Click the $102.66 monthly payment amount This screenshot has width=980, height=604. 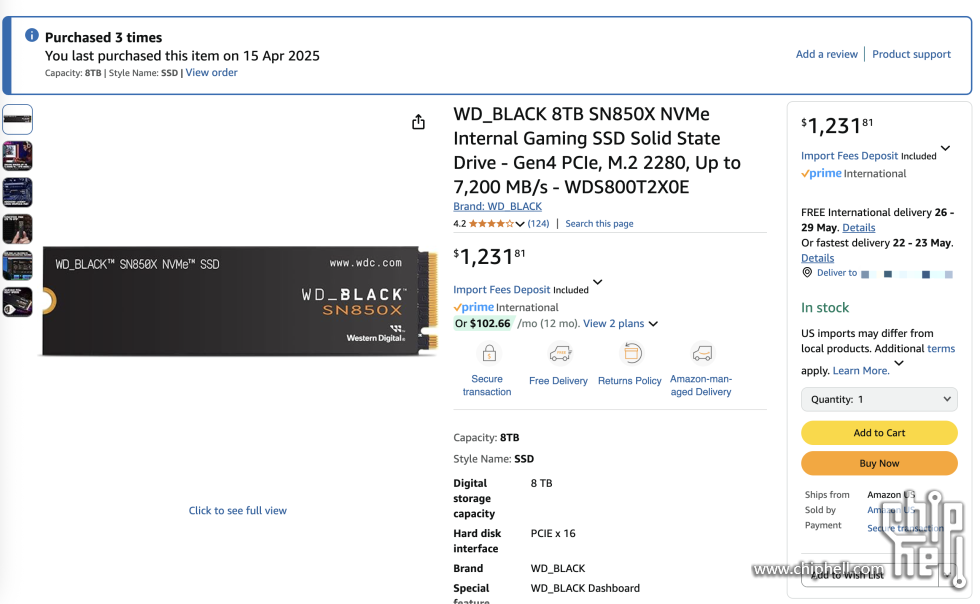coord(490,323)
